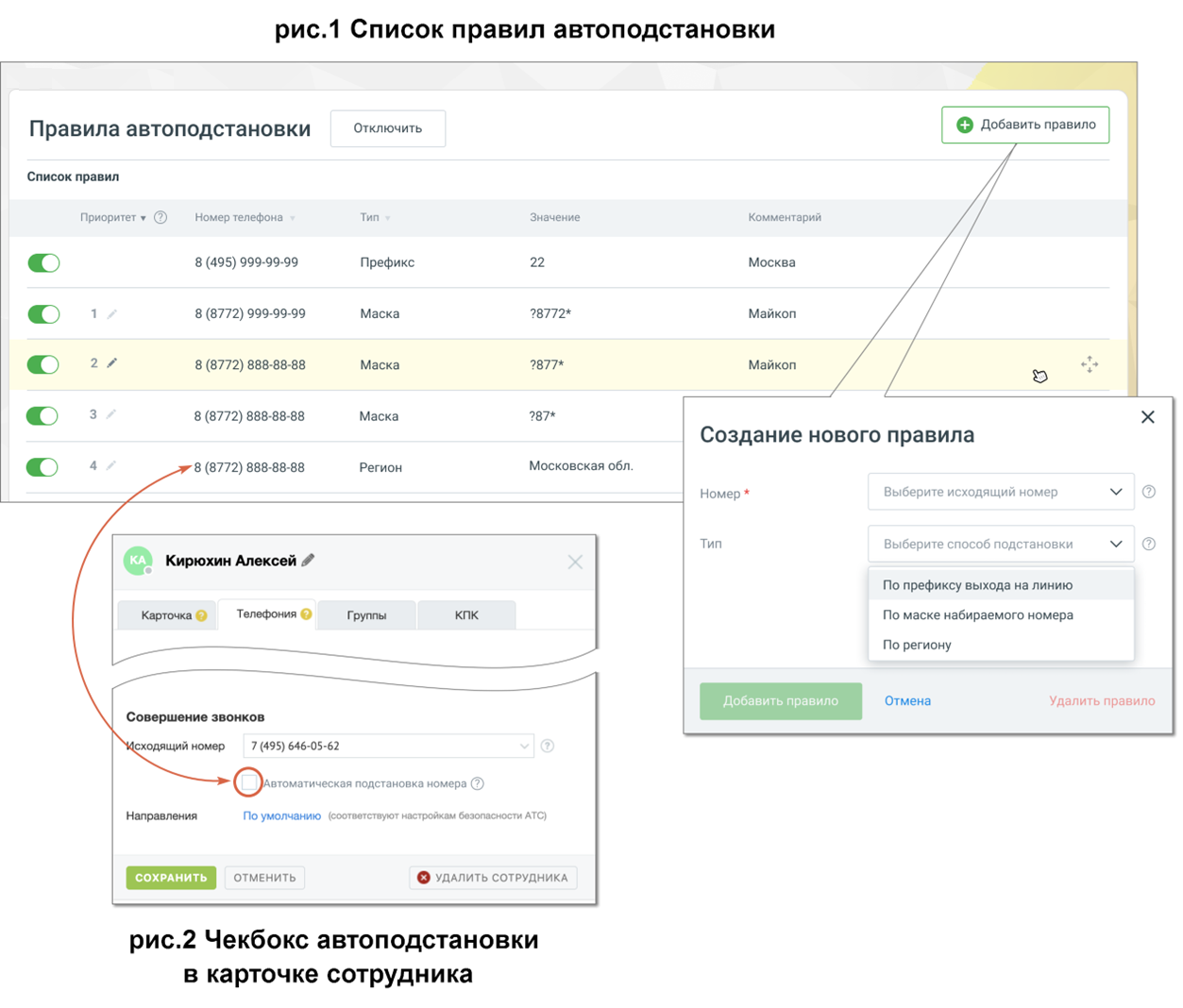Image resolution: width=1183 pixels, height=1008 pixels.
Task: Sort by Приоритет column arrow
Action: tap(144, 218)
